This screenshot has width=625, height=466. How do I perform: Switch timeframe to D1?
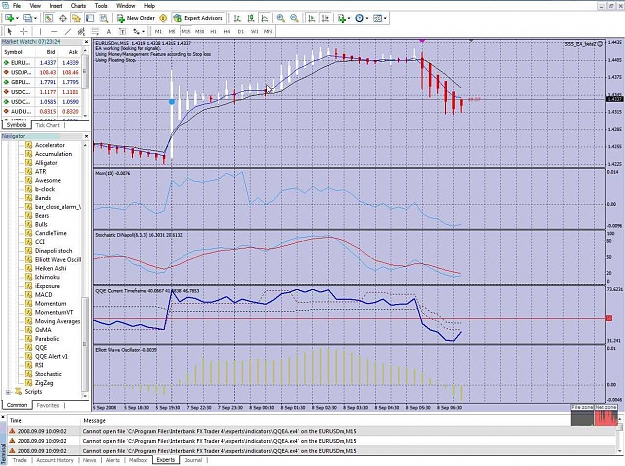(241, 31)
